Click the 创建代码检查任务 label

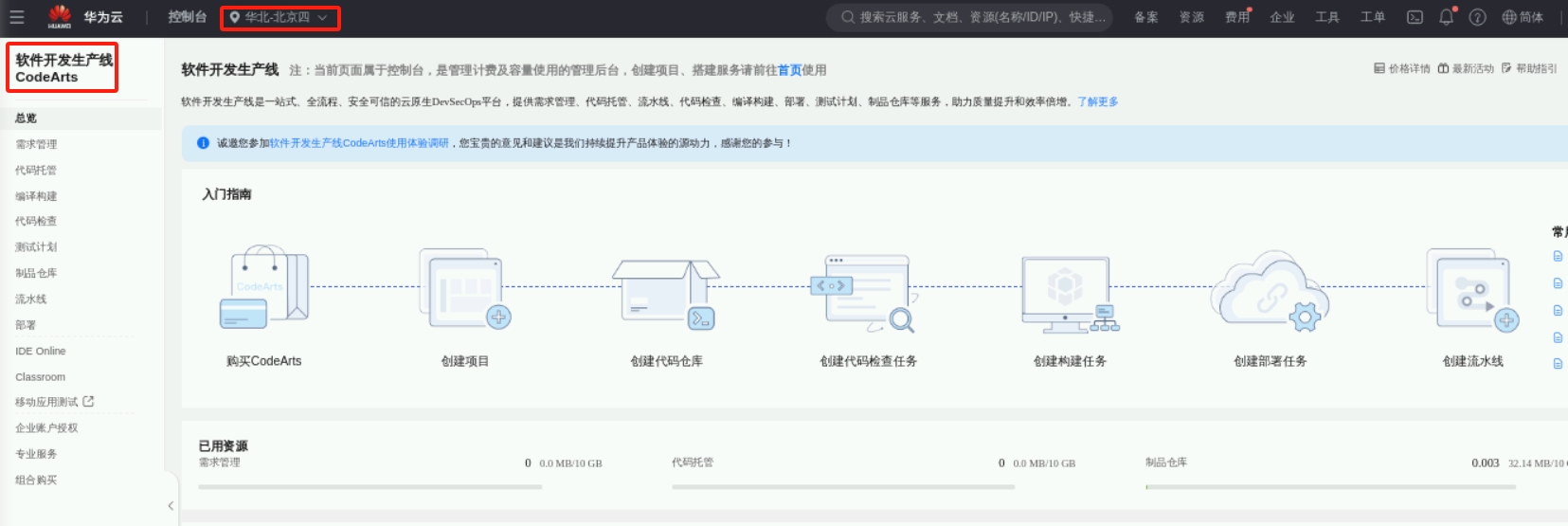(869, 361)
